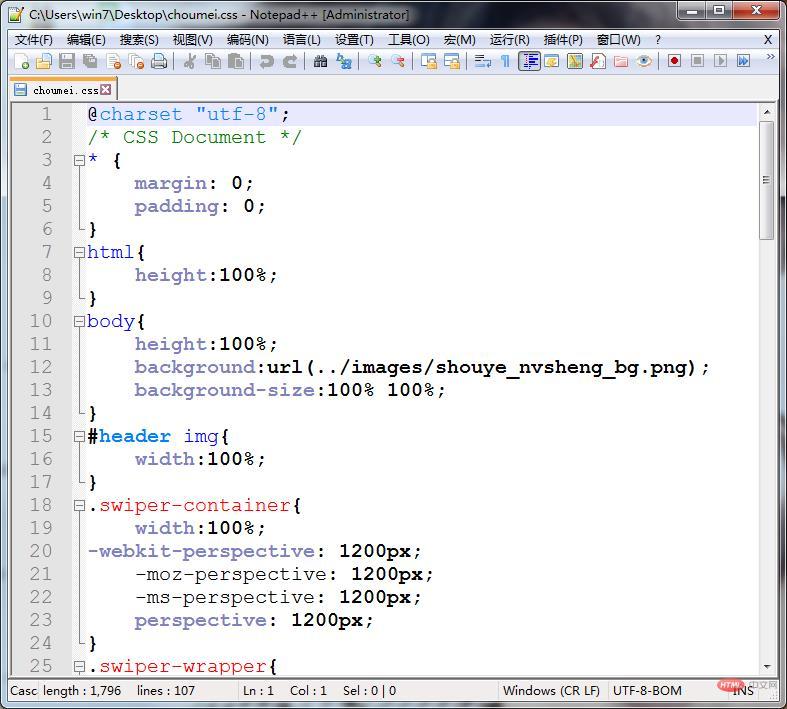
Task: Open the ? help menu
Action: [x=658, y=40]
